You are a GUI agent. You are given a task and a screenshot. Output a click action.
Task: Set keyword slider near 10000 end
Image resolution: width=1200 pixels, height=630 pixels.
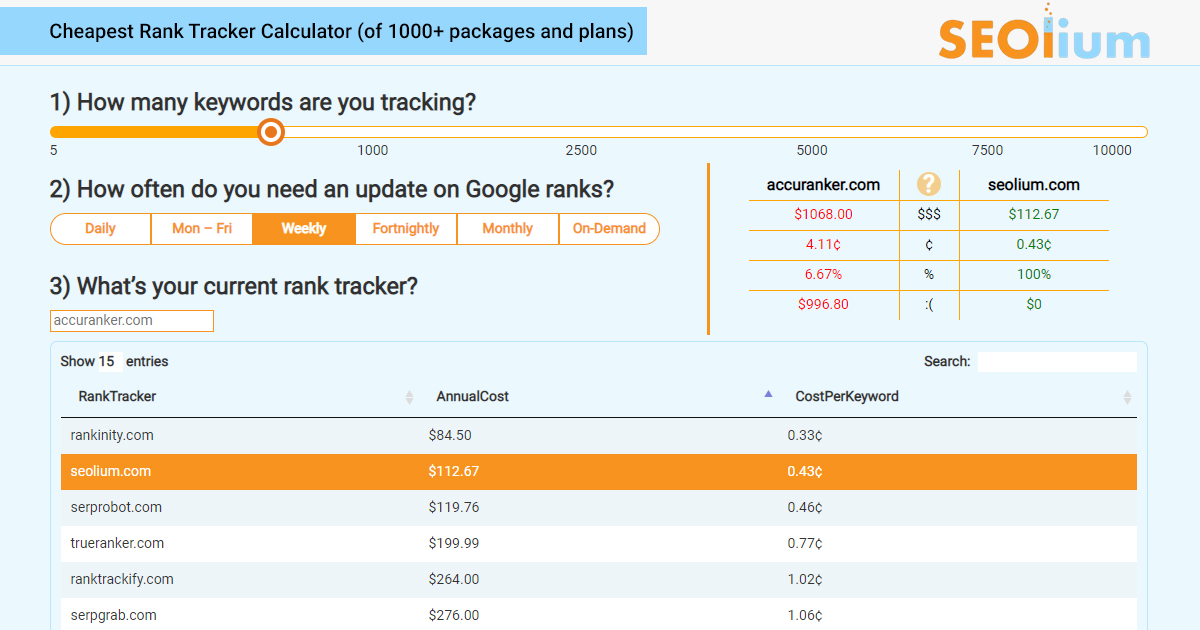click(x=1142, y=132)
